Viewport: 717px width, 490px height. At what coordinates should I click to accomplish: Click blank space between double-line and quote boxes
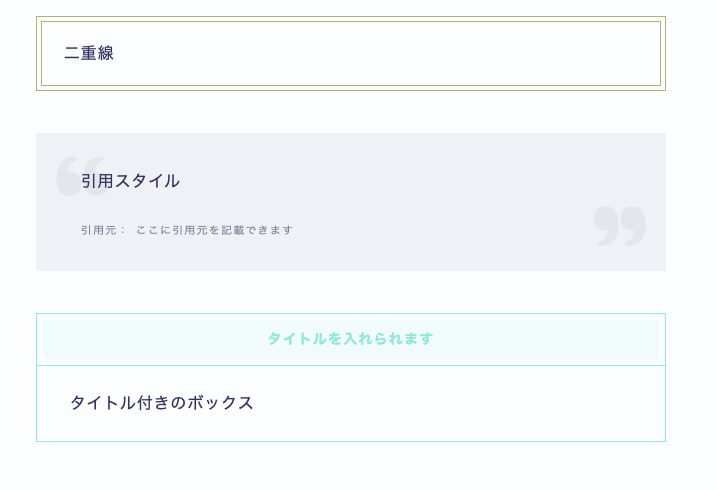point(351,112)
